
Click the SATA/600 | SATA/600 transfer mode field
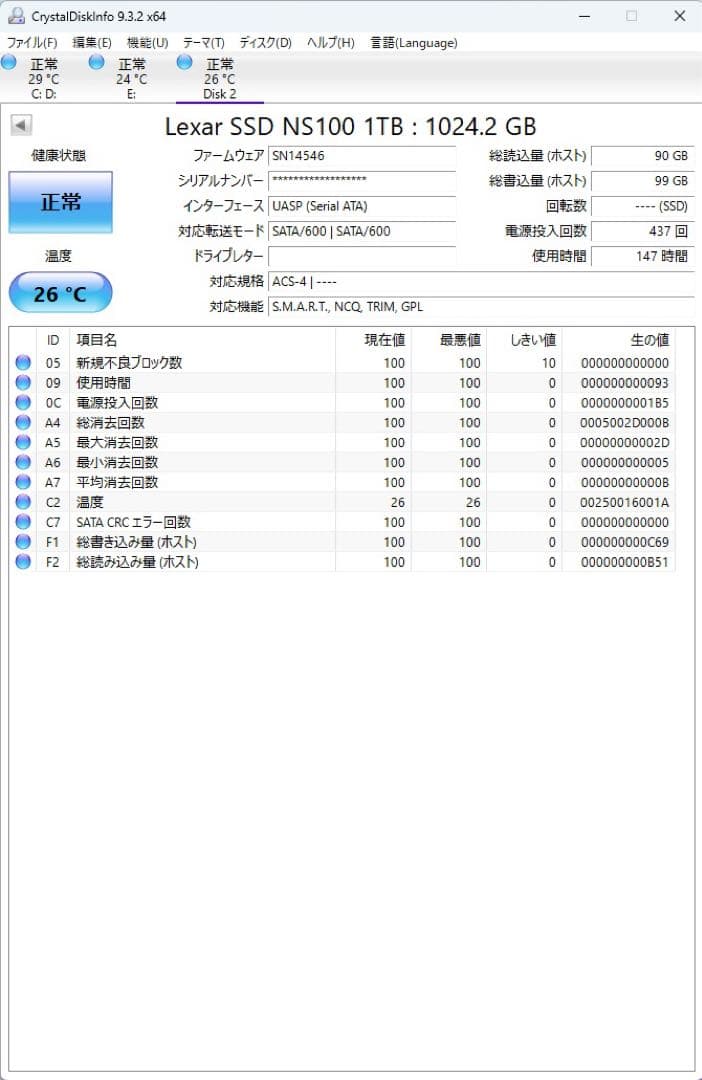click(362, 231)
